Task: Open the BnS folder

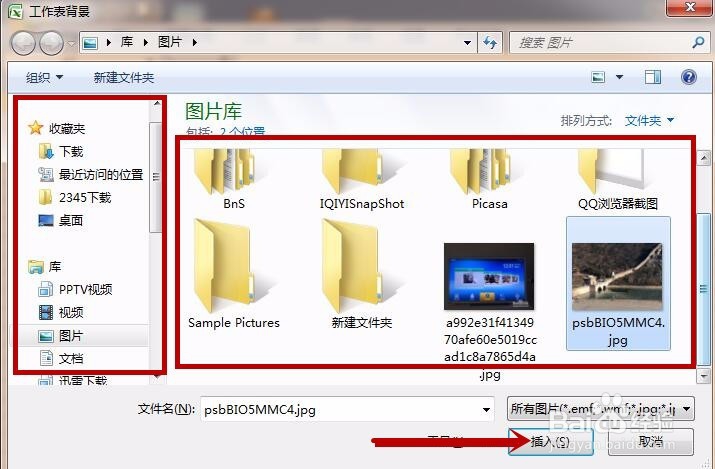Action: point(233,179)
